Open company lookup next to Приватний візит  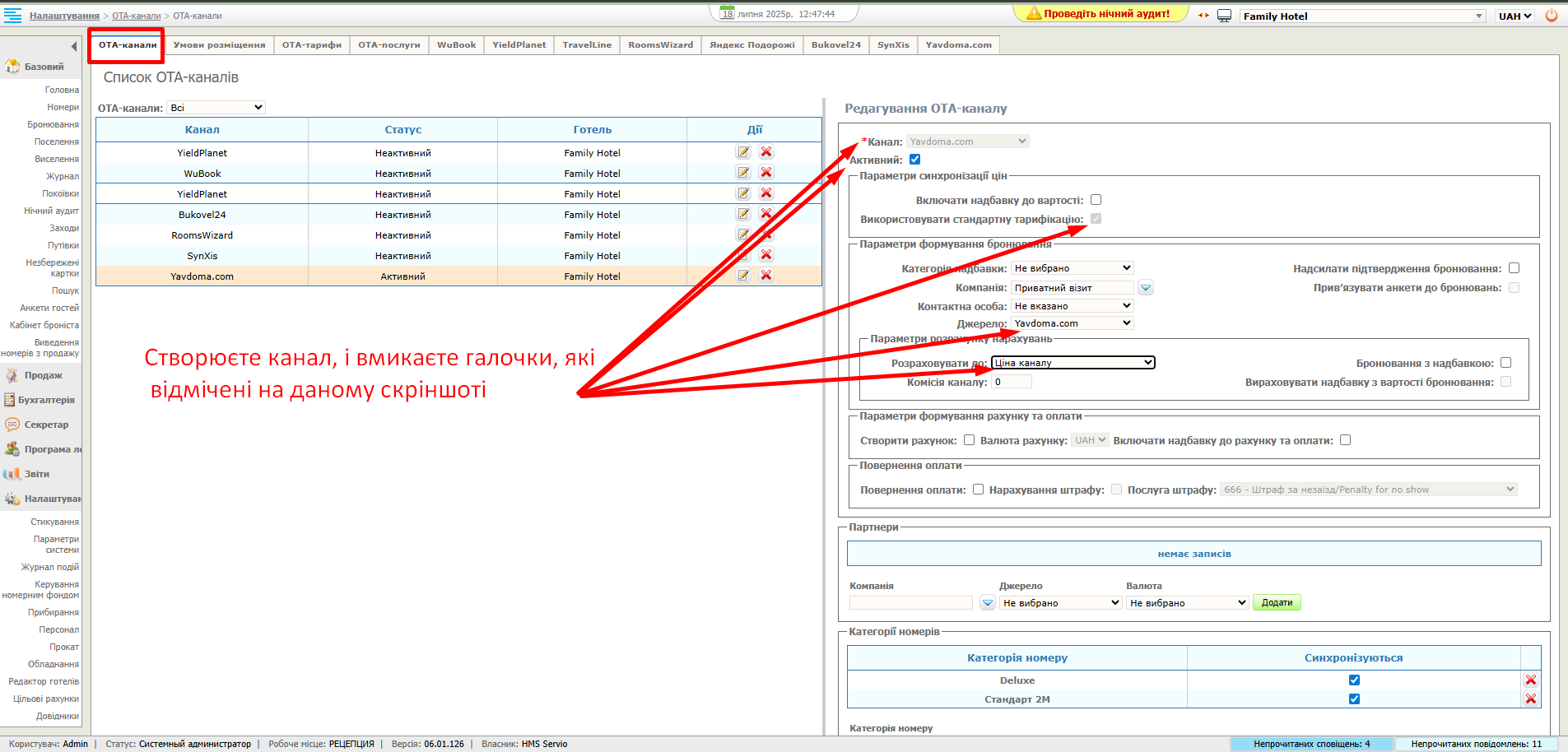pos(1146,288)
